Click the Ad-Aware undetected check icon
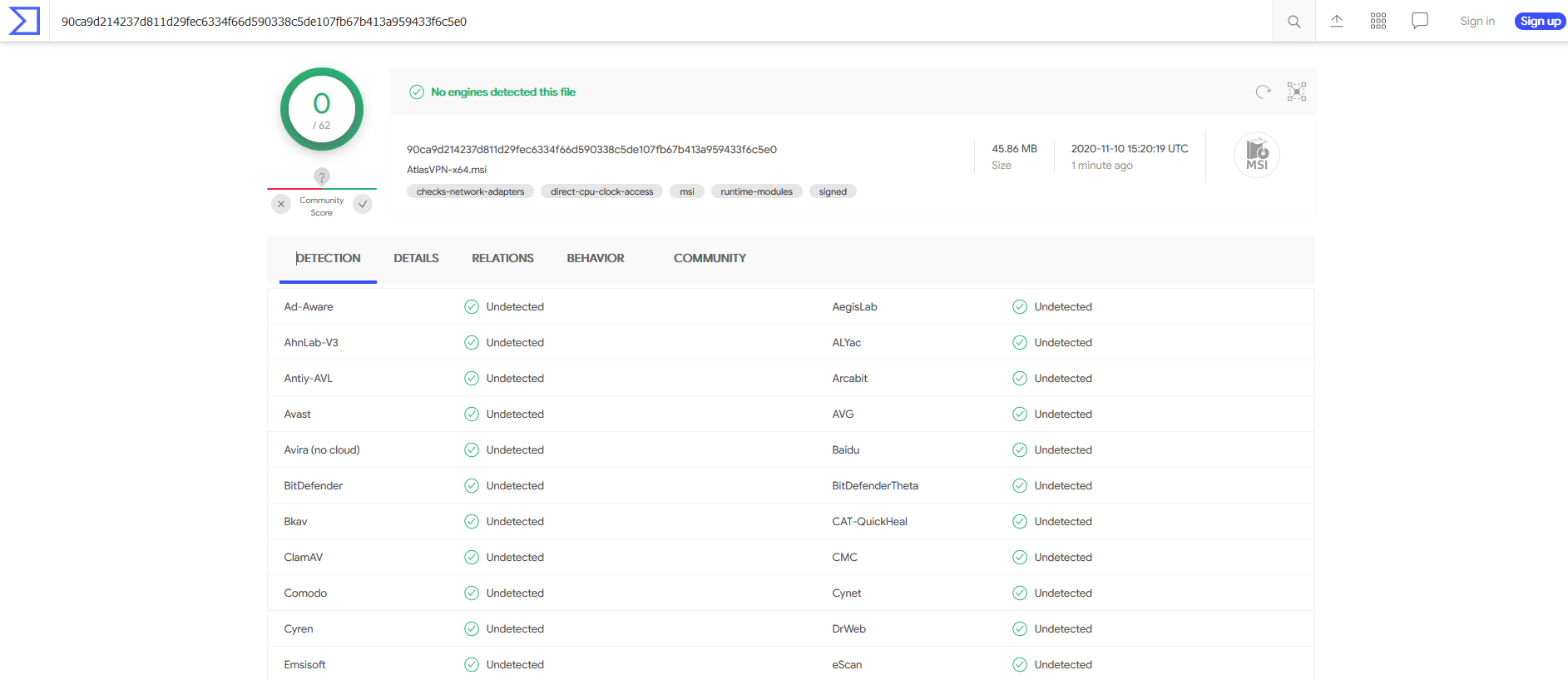The width and height of the screenshot is (1568, 680). [472, 306]
